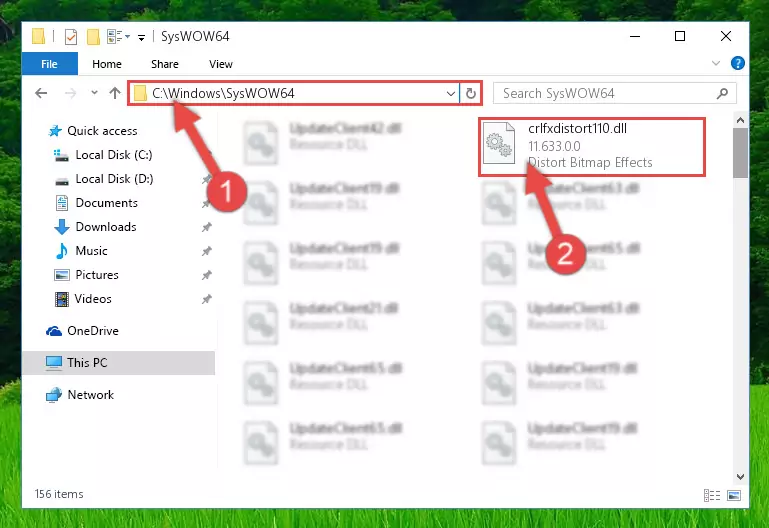Image resolution: width=769 pixels, height=528 pixels.
Task: Go forward using the Forward arrow
Action: click(x=71, y=93)
